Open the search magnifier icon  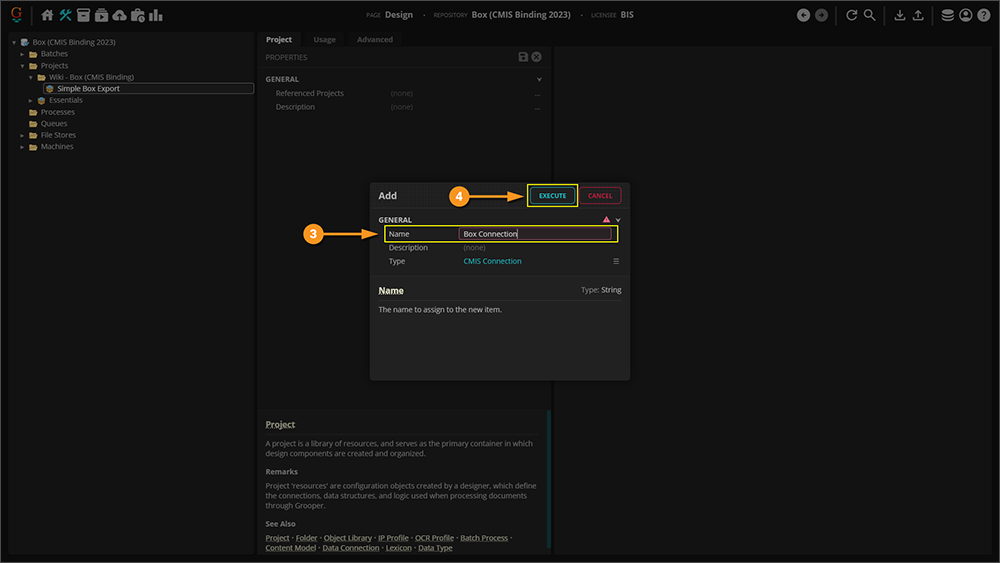(870, 15)
